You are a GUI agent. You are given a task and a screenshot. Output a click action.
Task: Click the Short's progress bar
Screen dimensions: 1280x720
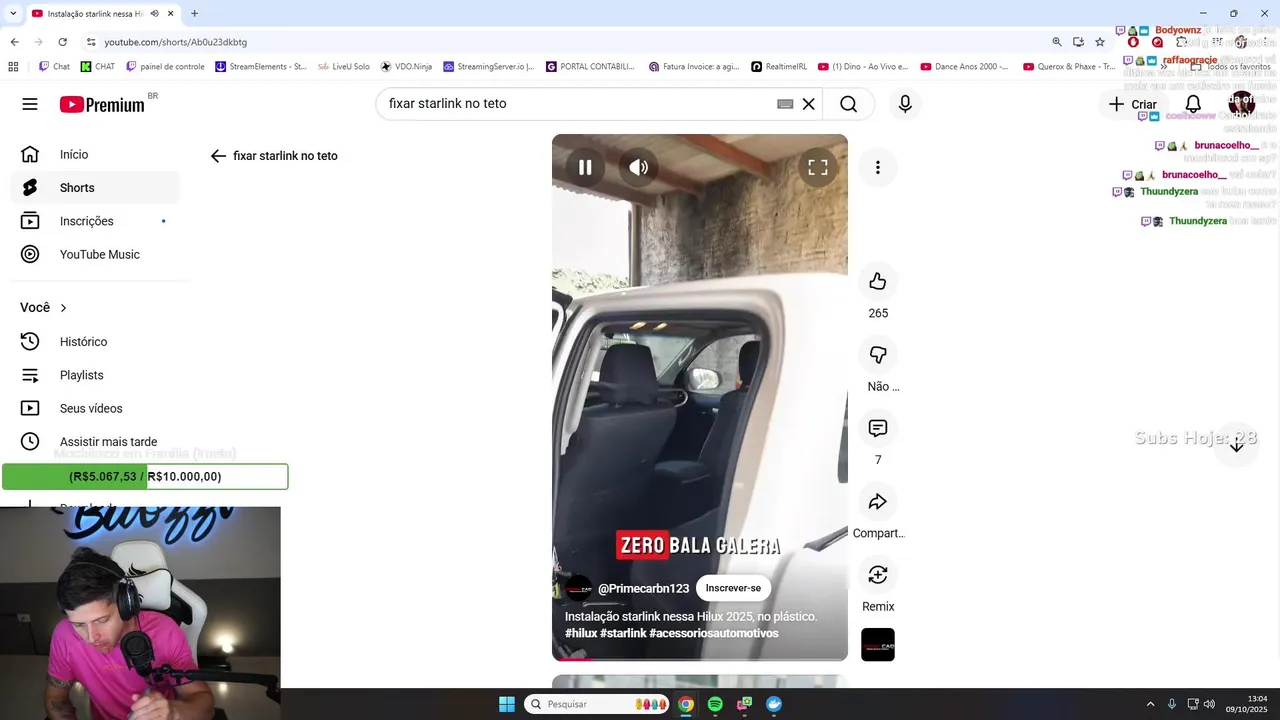[x=700, y=659]
